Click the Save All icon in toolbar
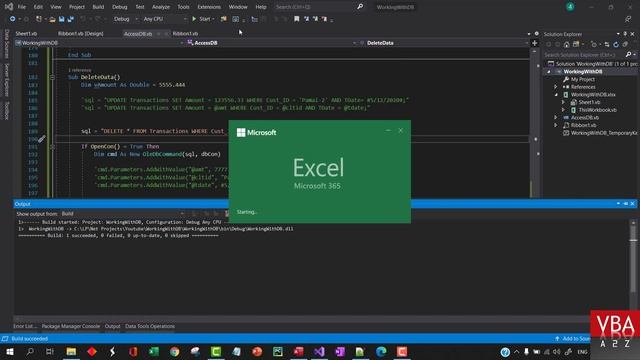Screen dimensions: 640x360 [71, 19]
